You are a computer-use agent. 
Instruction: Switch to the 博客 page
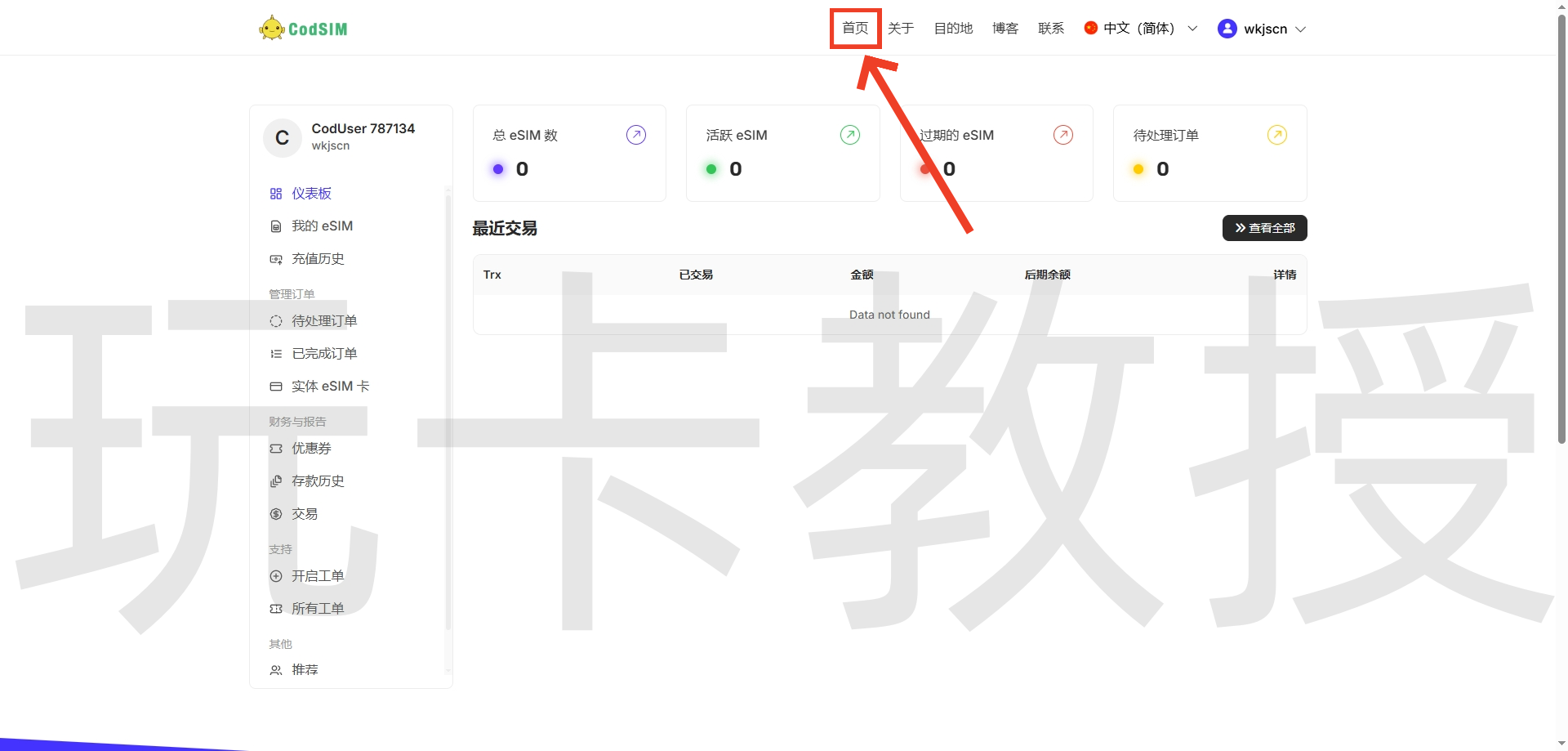click(x=1004, y=28)
